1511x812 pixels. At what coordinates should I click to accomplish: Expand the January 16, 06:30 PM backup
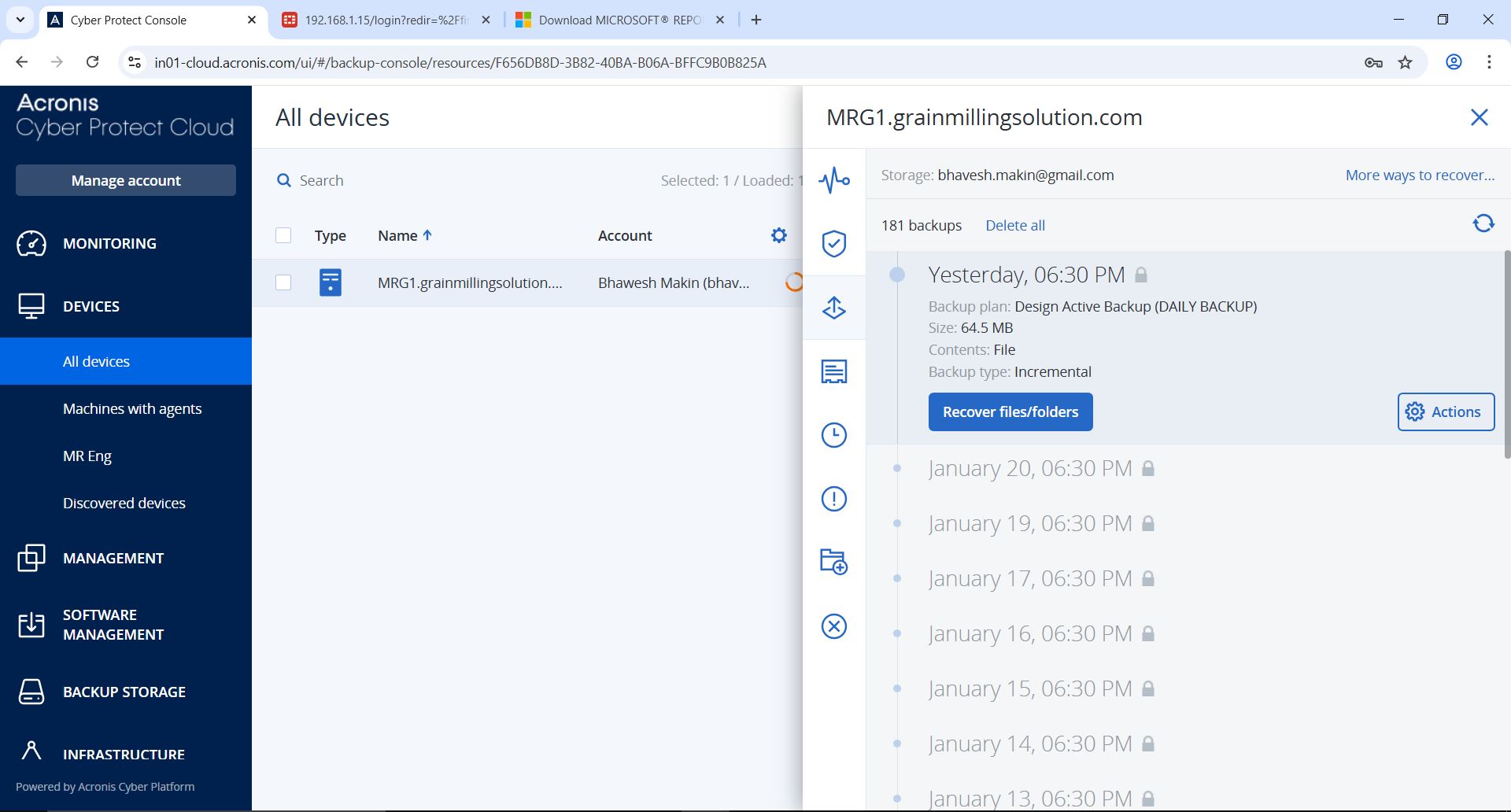(x=1030, y=633)
